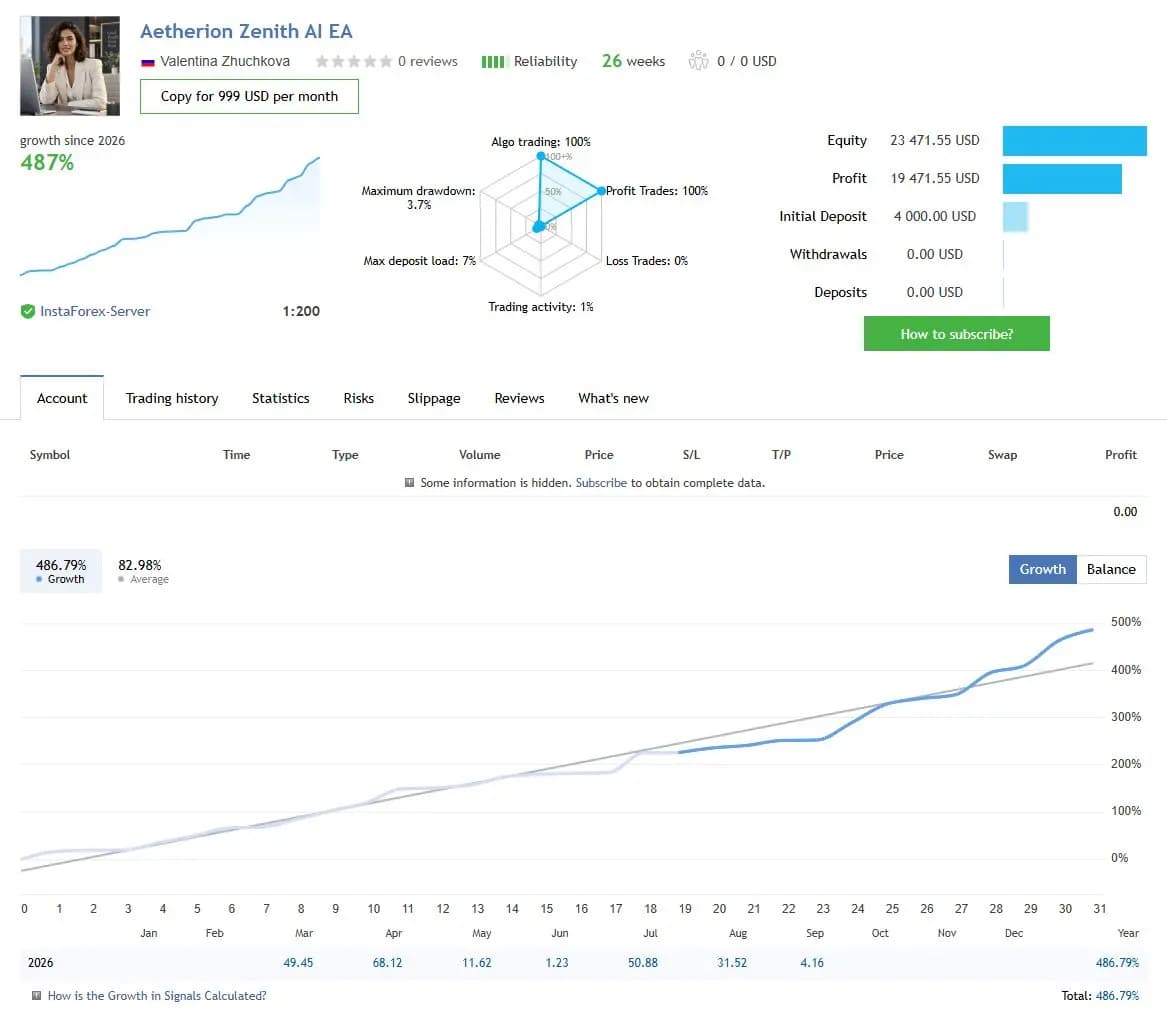
Task: Open the InstaForex-Server link
Action: [x=95, y=311]
